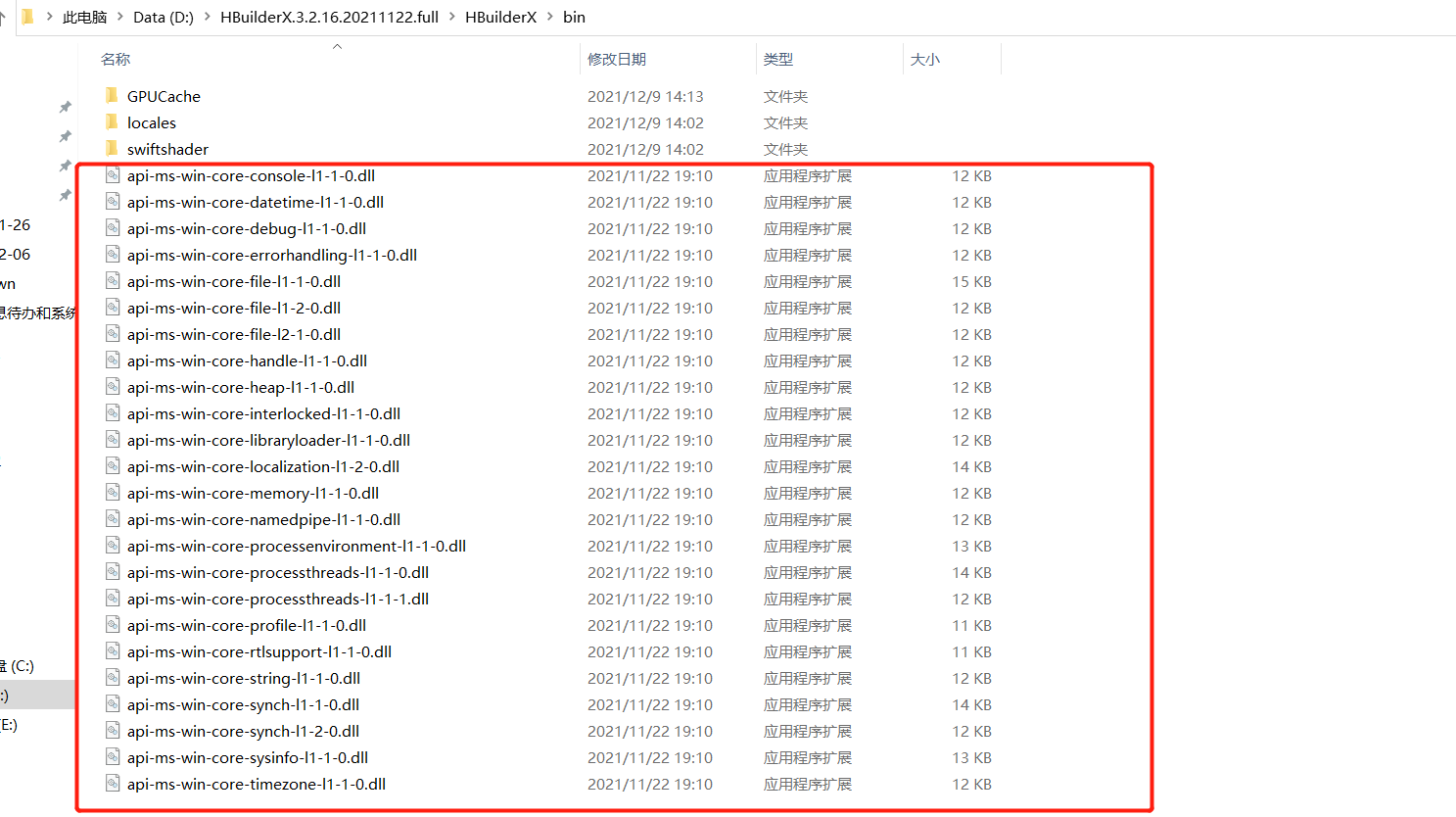Expand the chevron after Data (D:) breadcrumb

click(208, 17)
